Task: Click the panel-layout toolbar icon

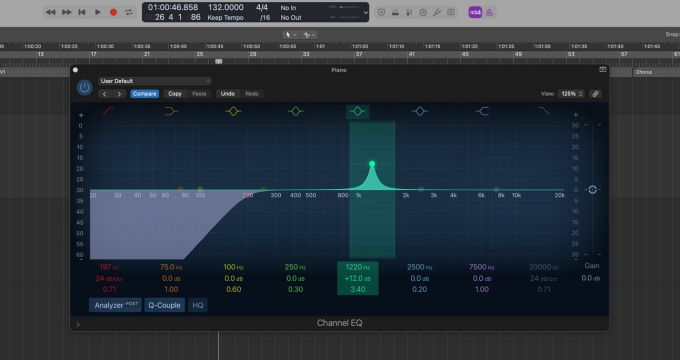Action: (x=451, y=12)
